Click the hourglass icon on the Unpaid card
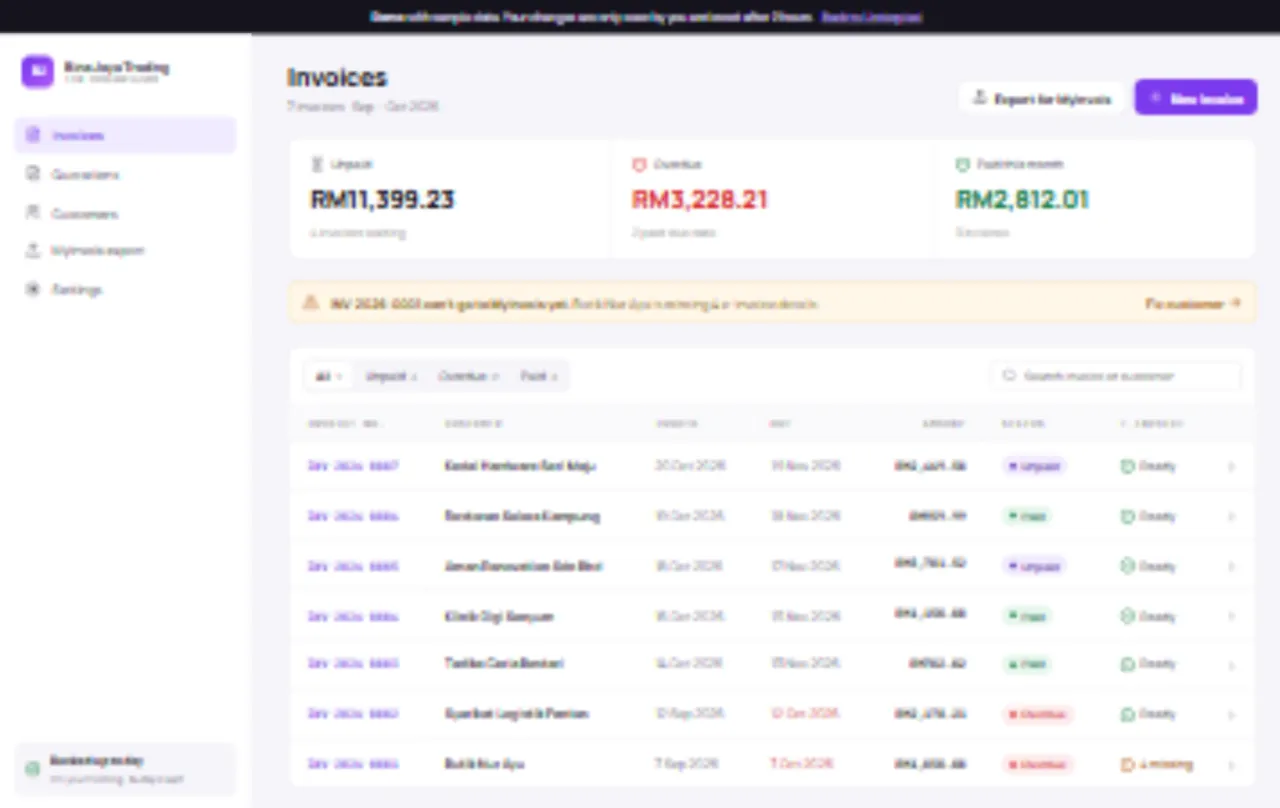The width and height of the screenshot is (1280, 808). 317,164
